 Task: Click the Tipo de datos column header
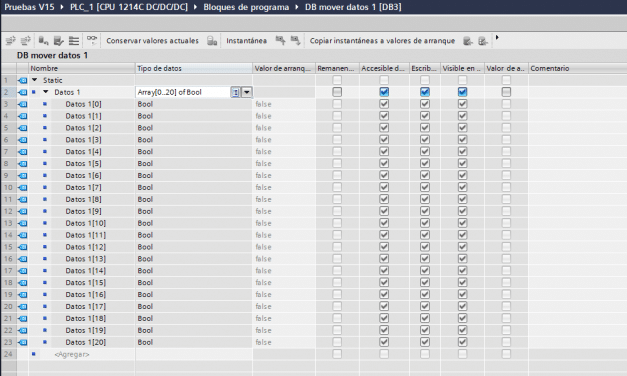[x=194, y=68]
